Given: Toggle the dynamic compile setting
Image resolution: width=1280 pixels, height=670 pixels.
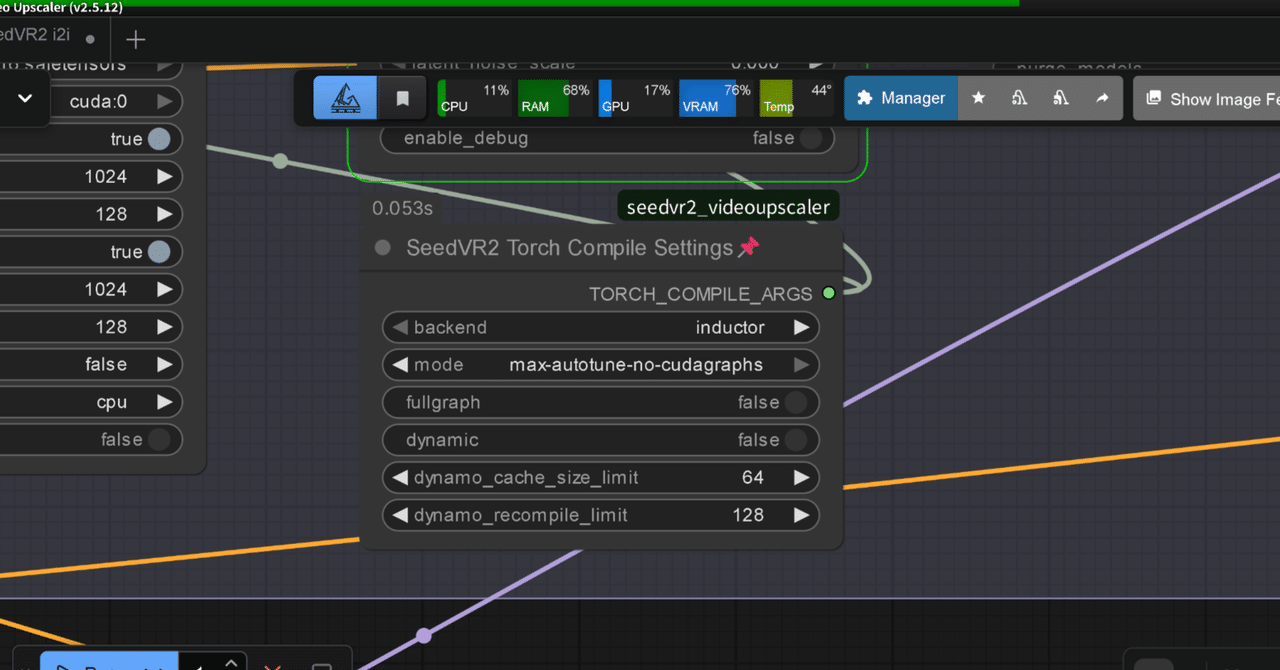Looking at the screenshot, I should click(796, 440).
